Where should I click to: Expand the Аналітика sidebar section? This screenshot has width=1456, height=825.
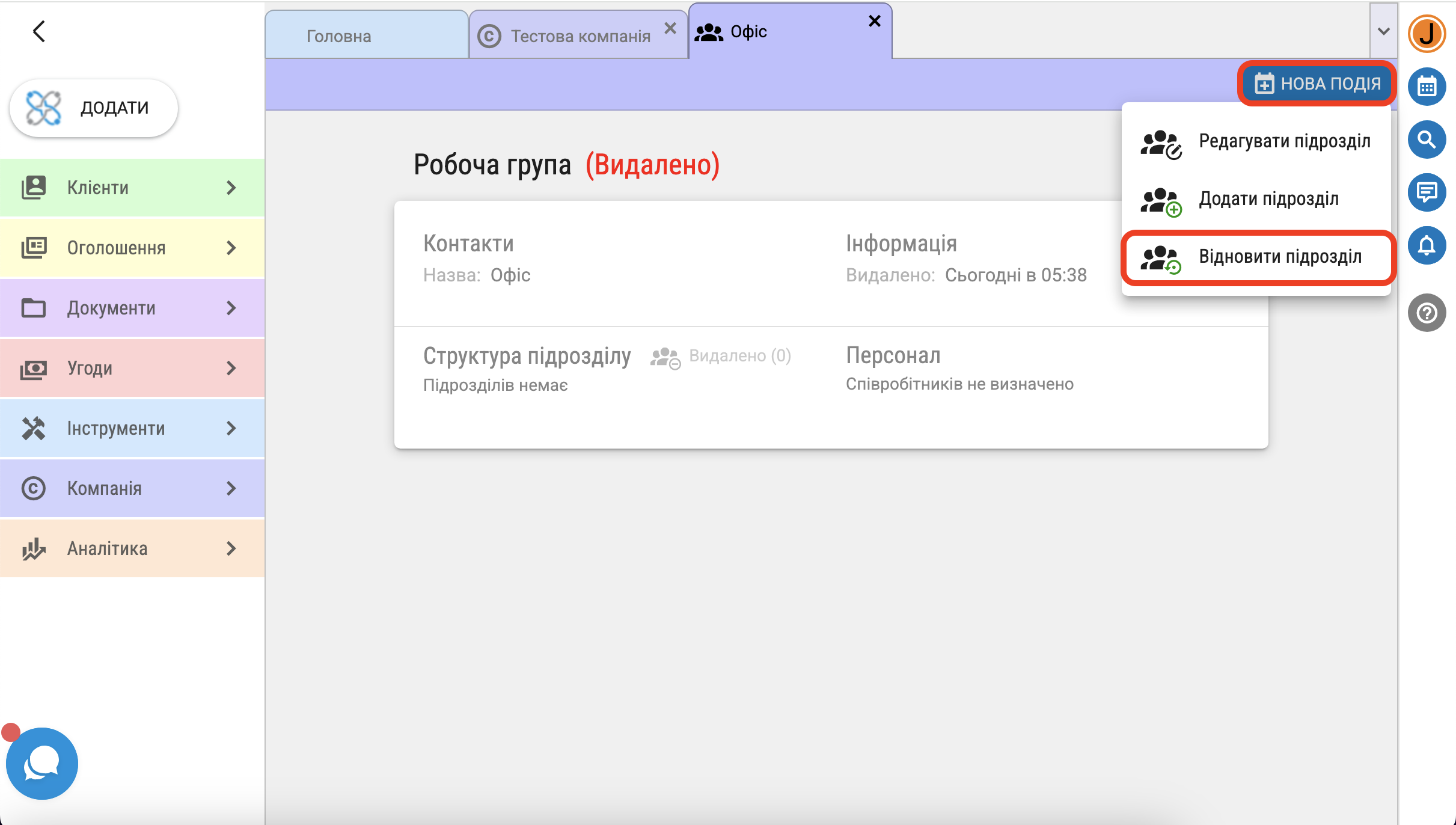pyautogui.click(x=132, y=548)
